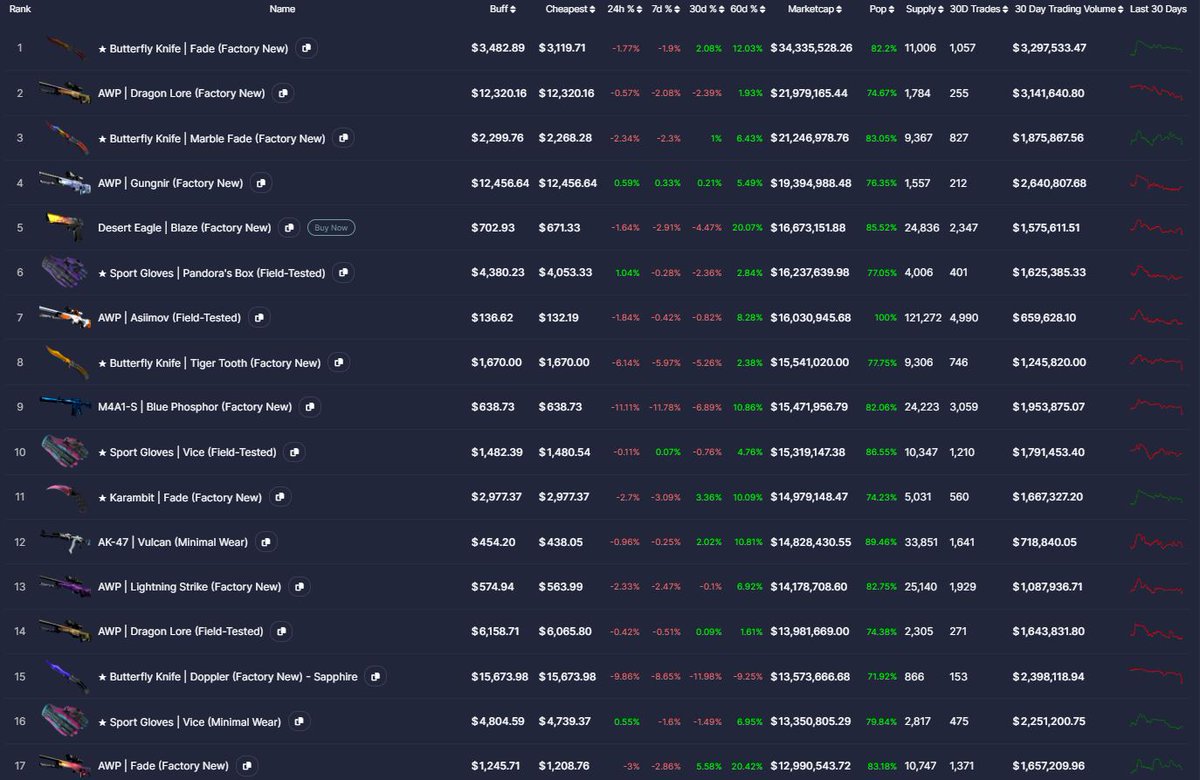The height and width of the screenshot is (780, 1200).
Task: Click the Rank column header
Action: [20, 9]
